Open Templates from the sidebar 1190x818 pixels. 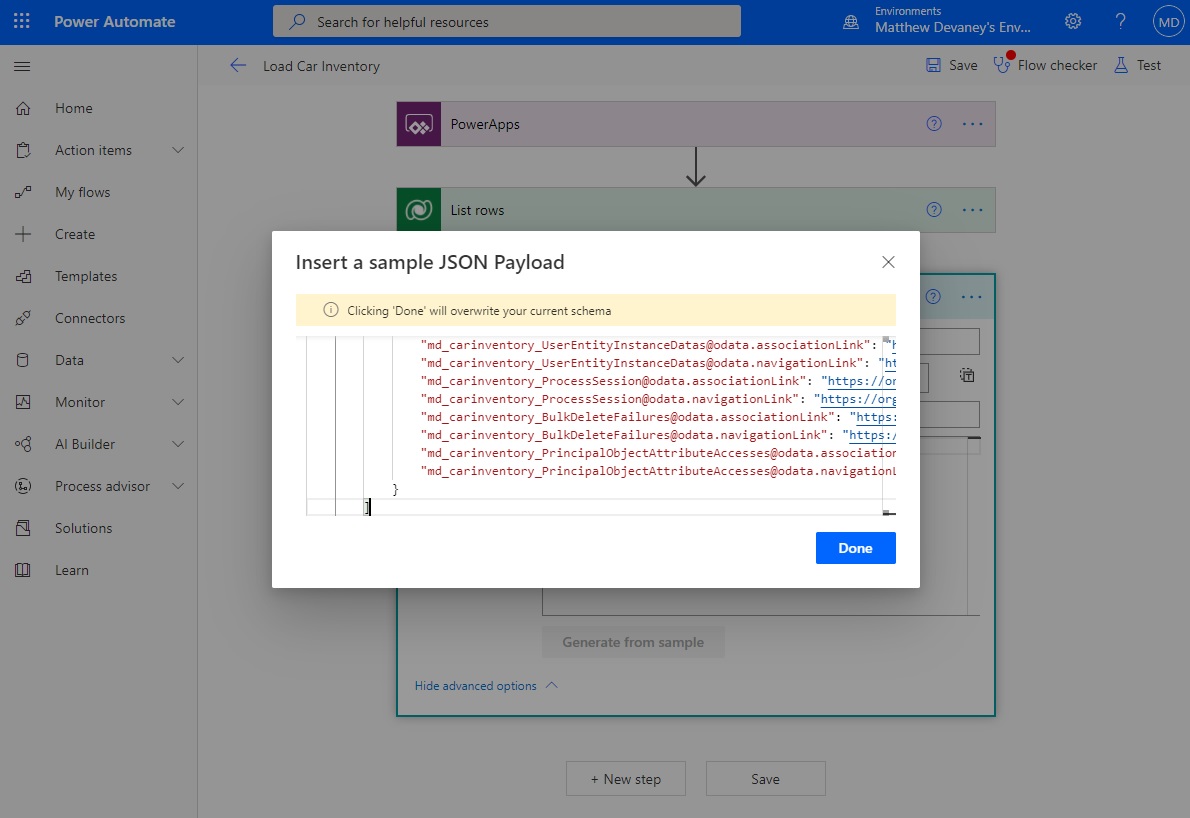[85, 276]
